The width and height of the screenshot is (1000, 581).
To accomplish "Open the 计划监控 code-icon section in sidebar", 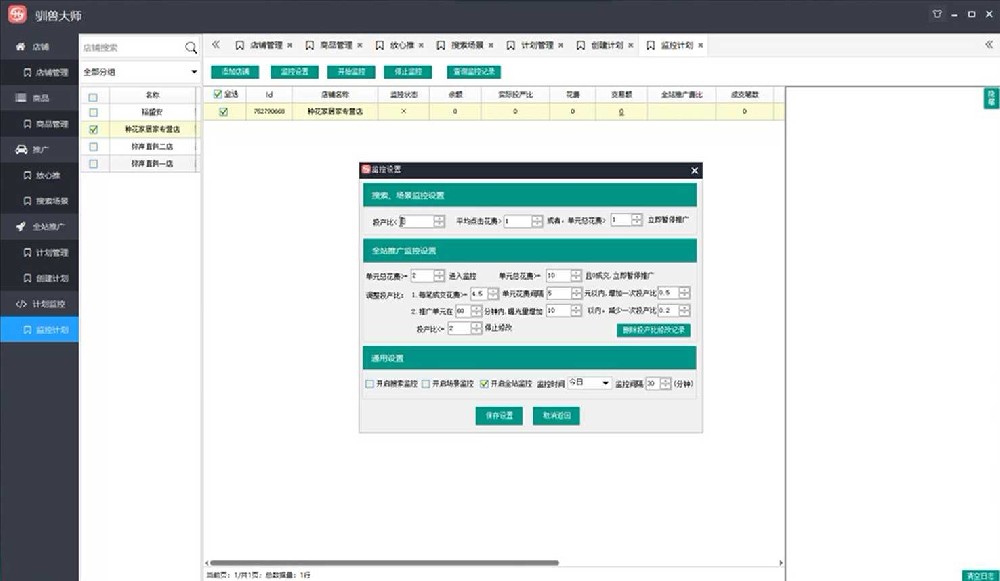I will [40, 304].
